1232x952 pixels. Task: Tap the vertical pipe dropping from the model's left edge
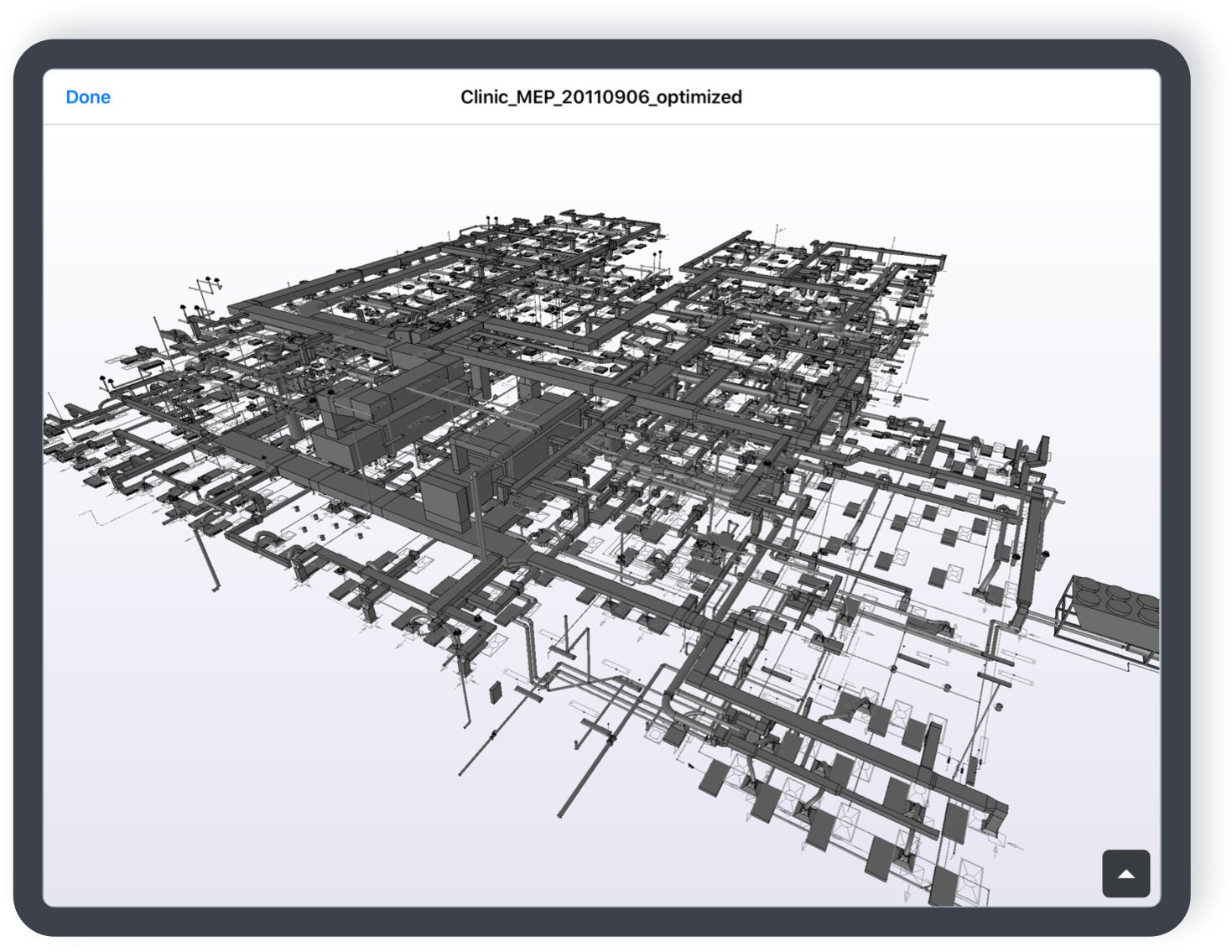click(x=210, y=562)
